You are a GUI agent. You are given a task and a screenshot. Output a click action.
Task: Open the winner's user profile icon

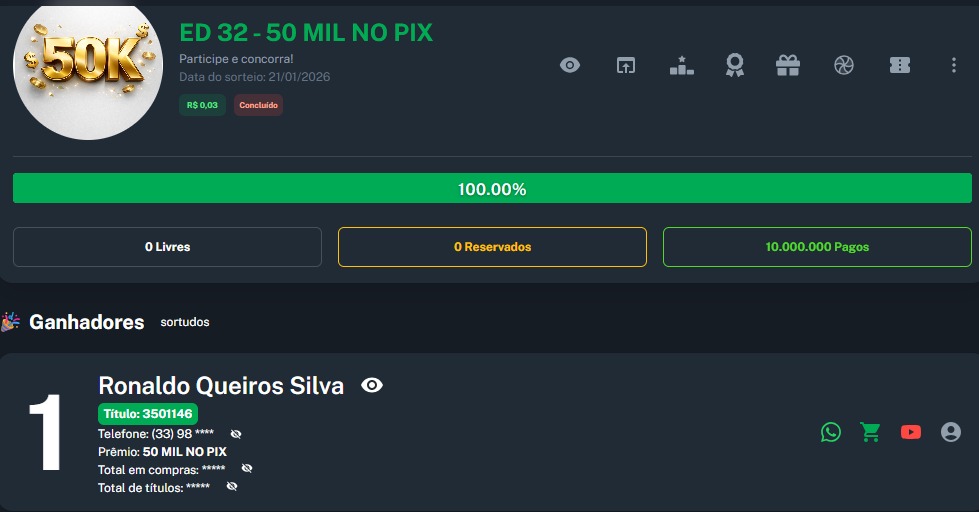tap(951, 432)
